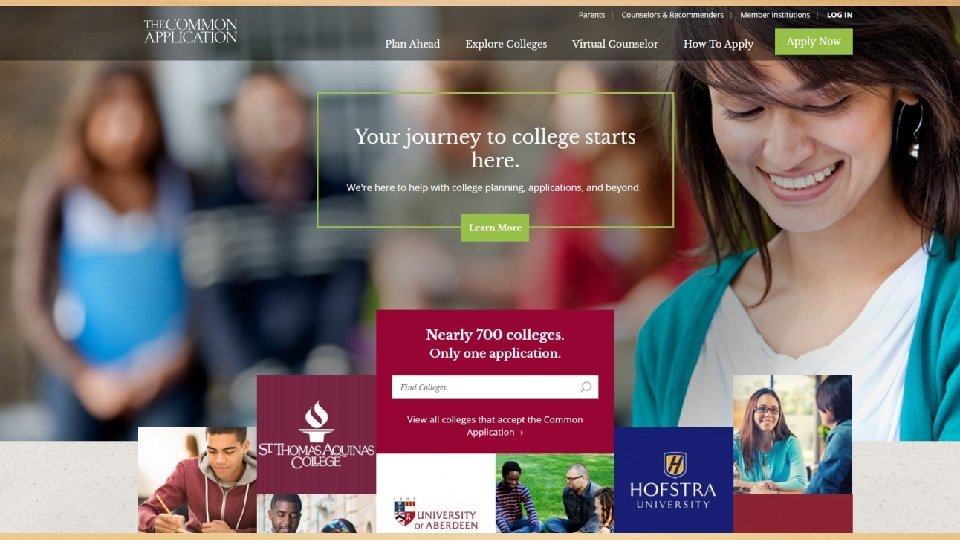Click the Apply Now button

coord(814,42)
